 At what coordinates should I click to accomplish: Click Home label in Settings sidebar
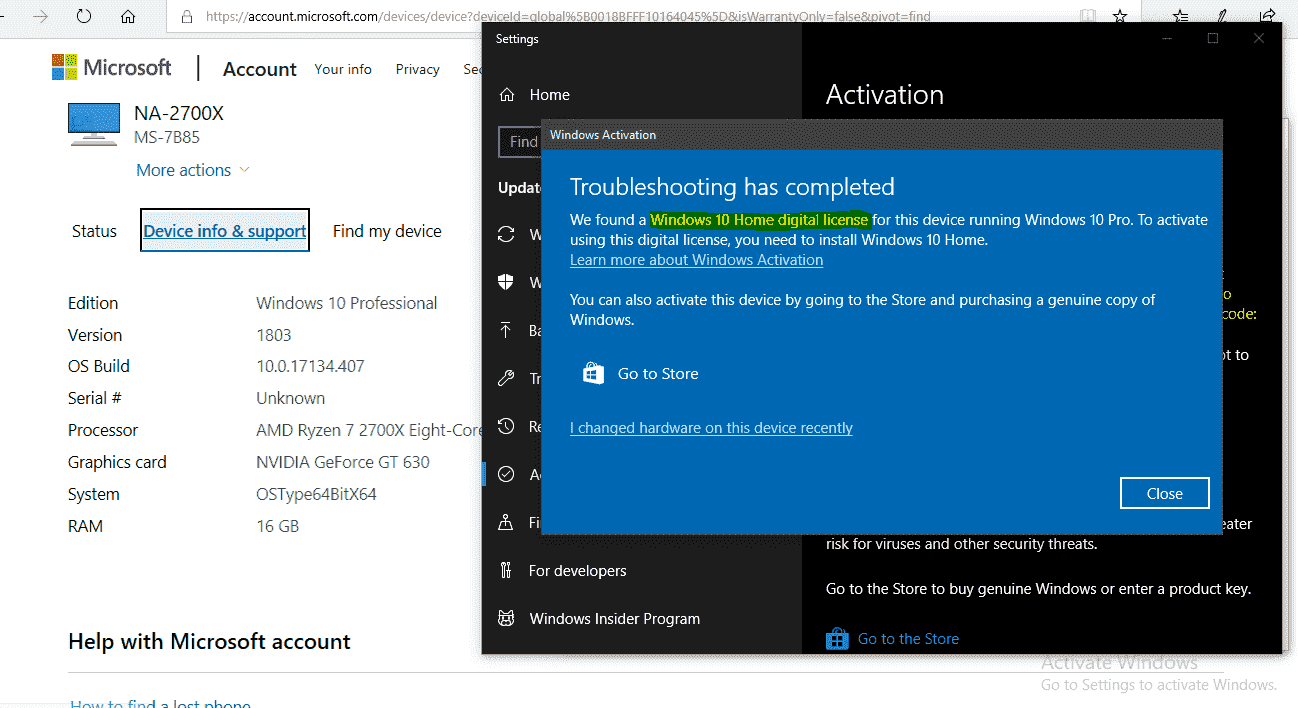tap(549, 95)
